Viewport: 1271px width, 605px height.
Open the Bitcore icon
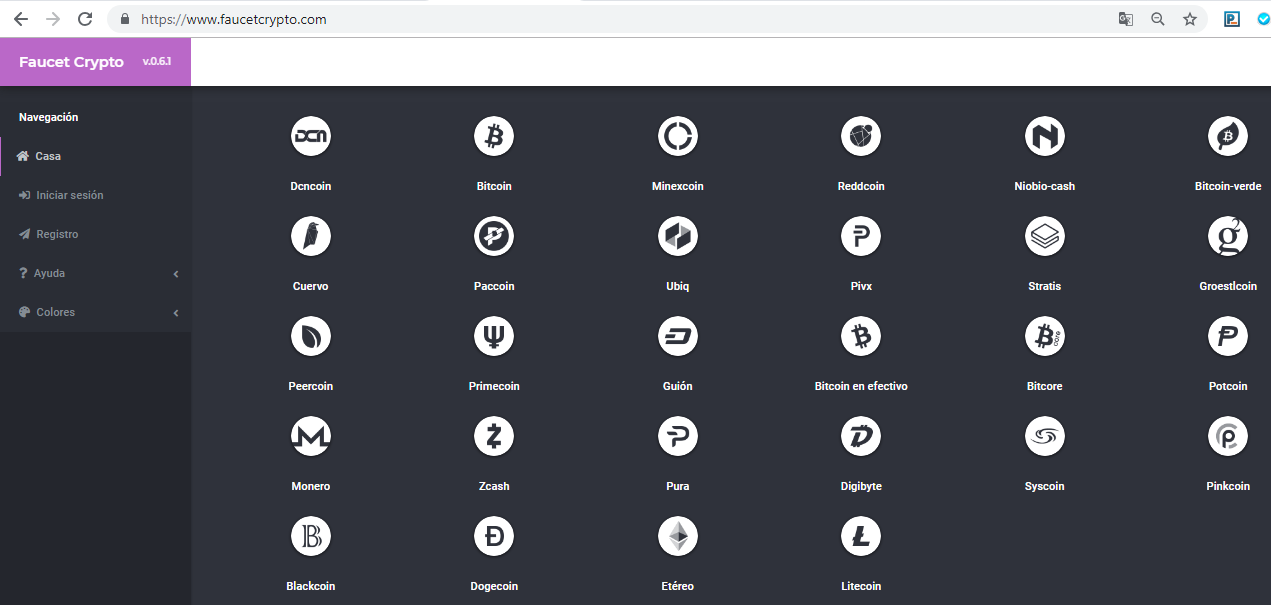pyautogui.click(x=1045, y=336)
